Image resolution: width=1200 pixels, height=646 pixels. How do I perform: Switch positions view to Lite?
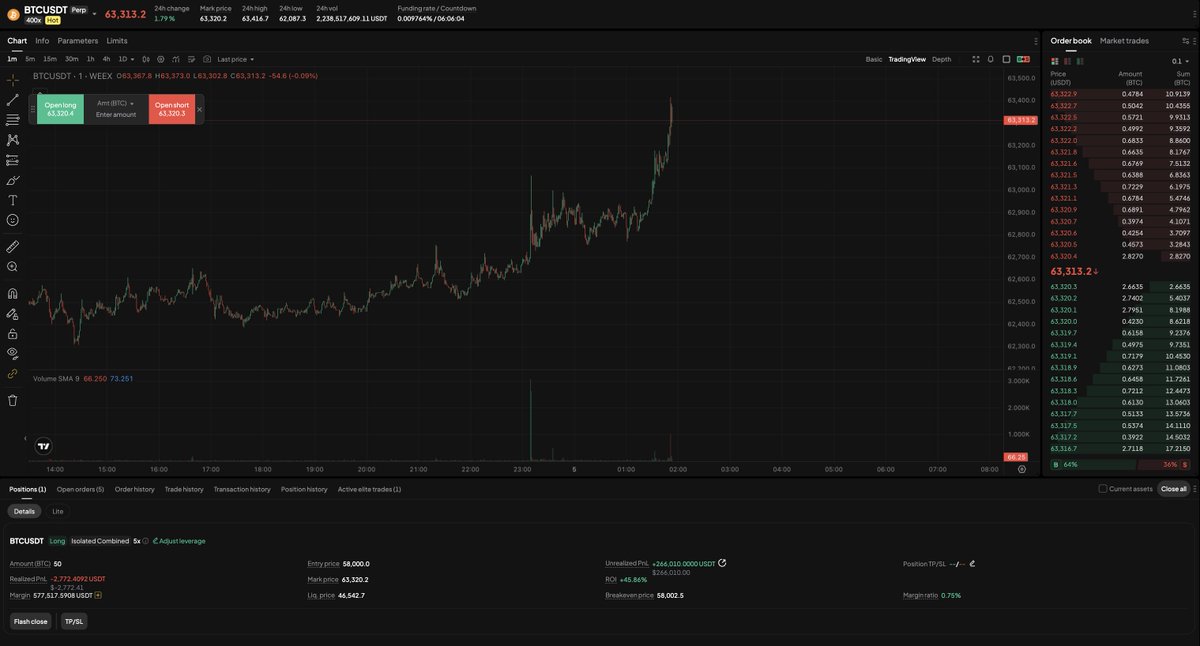tap(57, 511)
